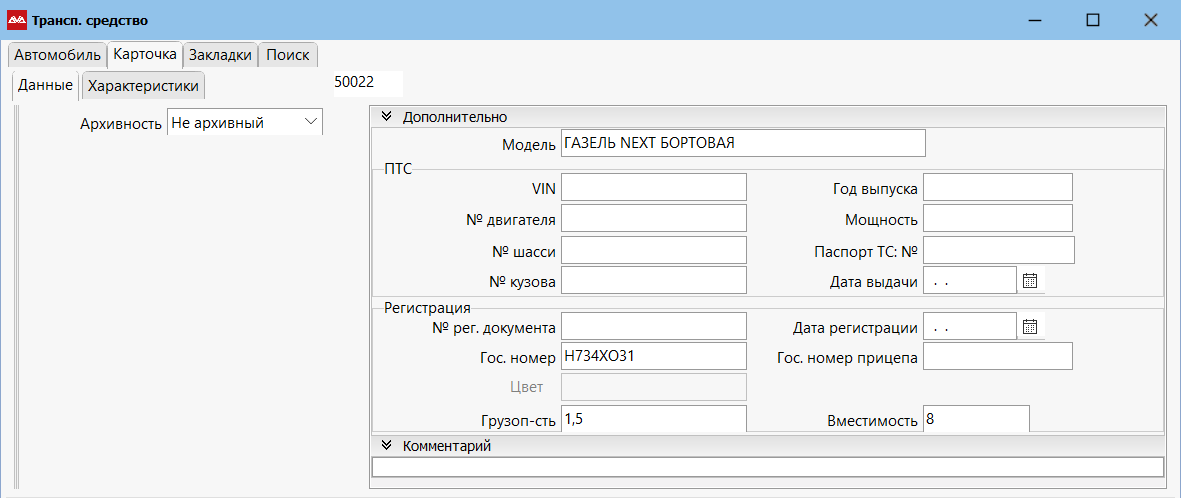Click the application logo in title bar
The height and width of the screenshot is (498, 1181).
(x=16, y=20)
